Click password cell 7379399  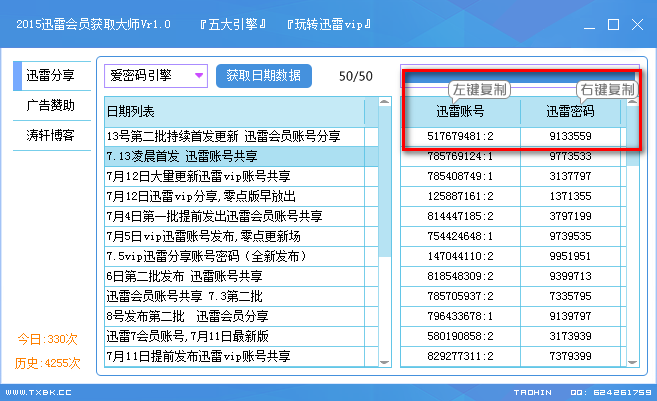coord(570,356)
